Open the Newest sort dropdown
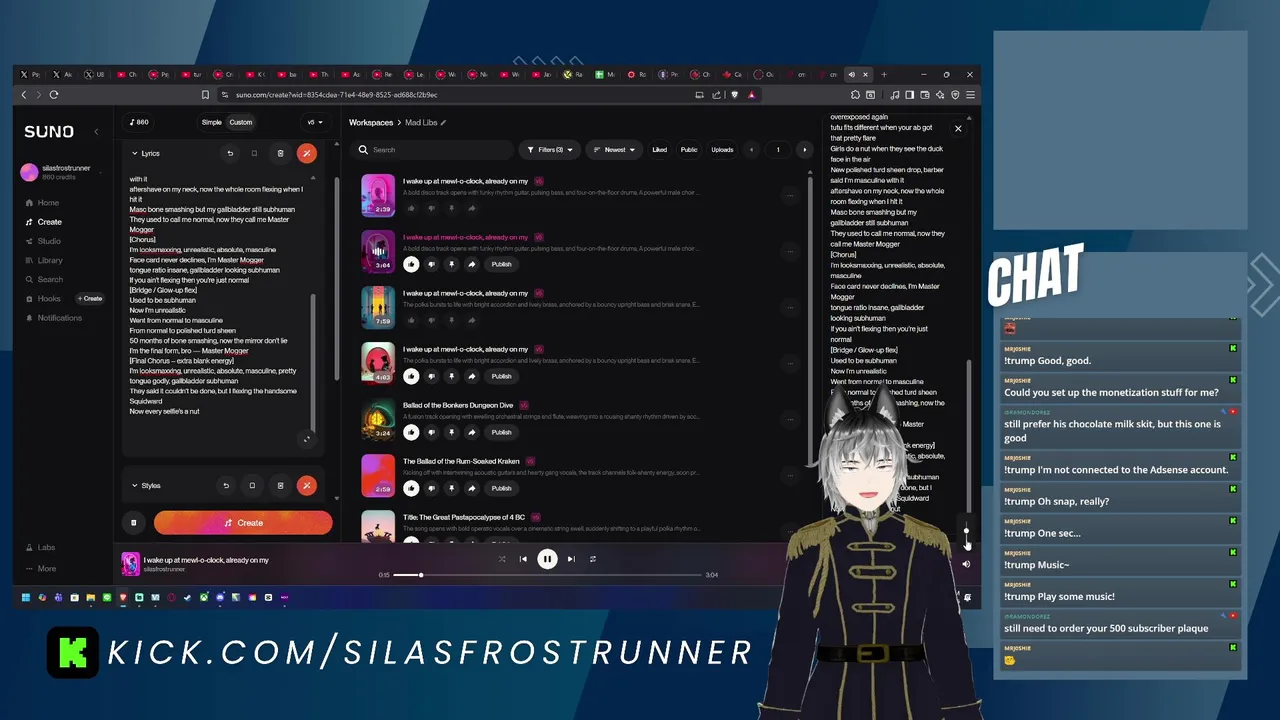The height and width of the screenshot is (720, 1280). 613,150
